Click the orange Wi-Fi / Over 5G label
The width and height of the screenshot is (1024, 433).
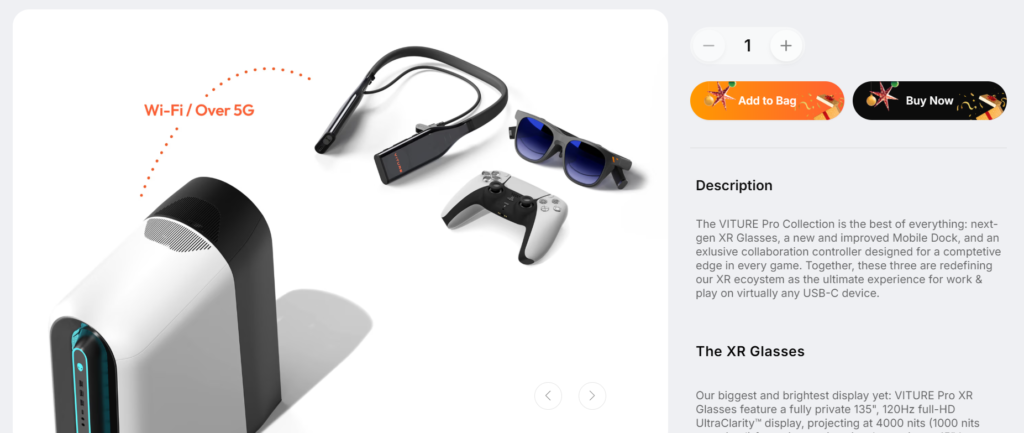[199, 110]
